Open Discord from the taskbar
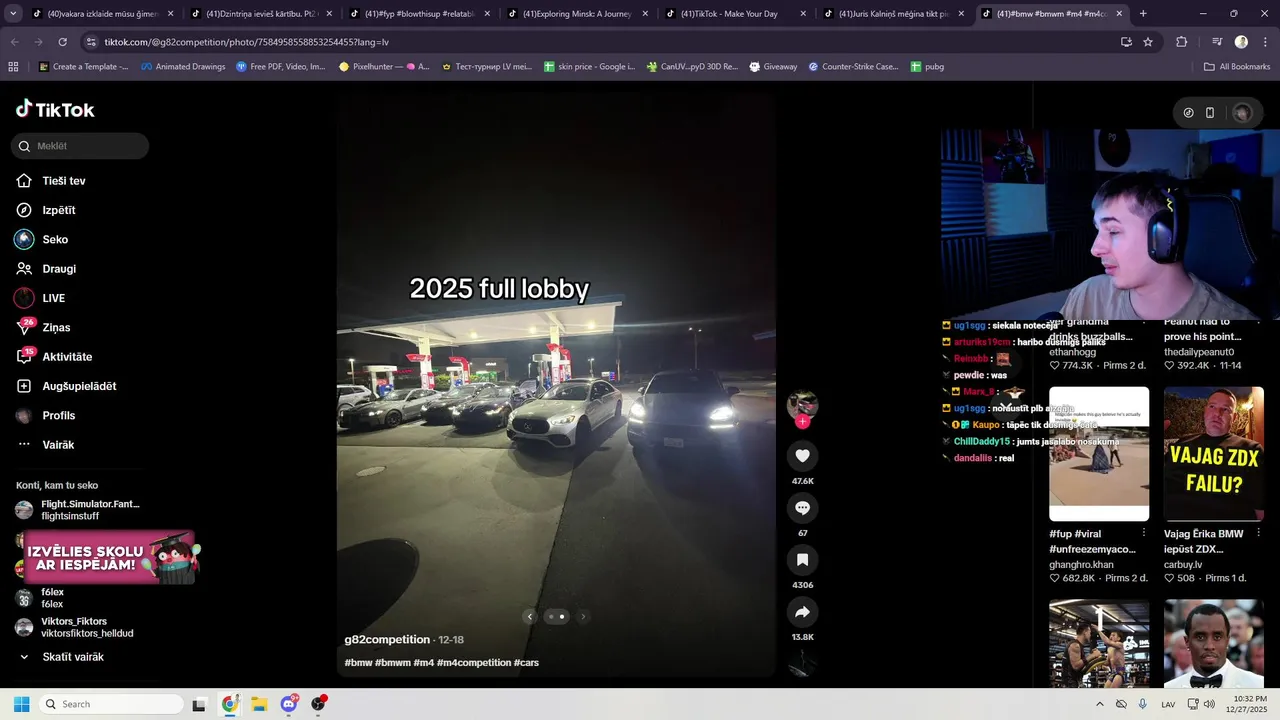The height and width of the screenshot is (720, 1280). [289, 704]
